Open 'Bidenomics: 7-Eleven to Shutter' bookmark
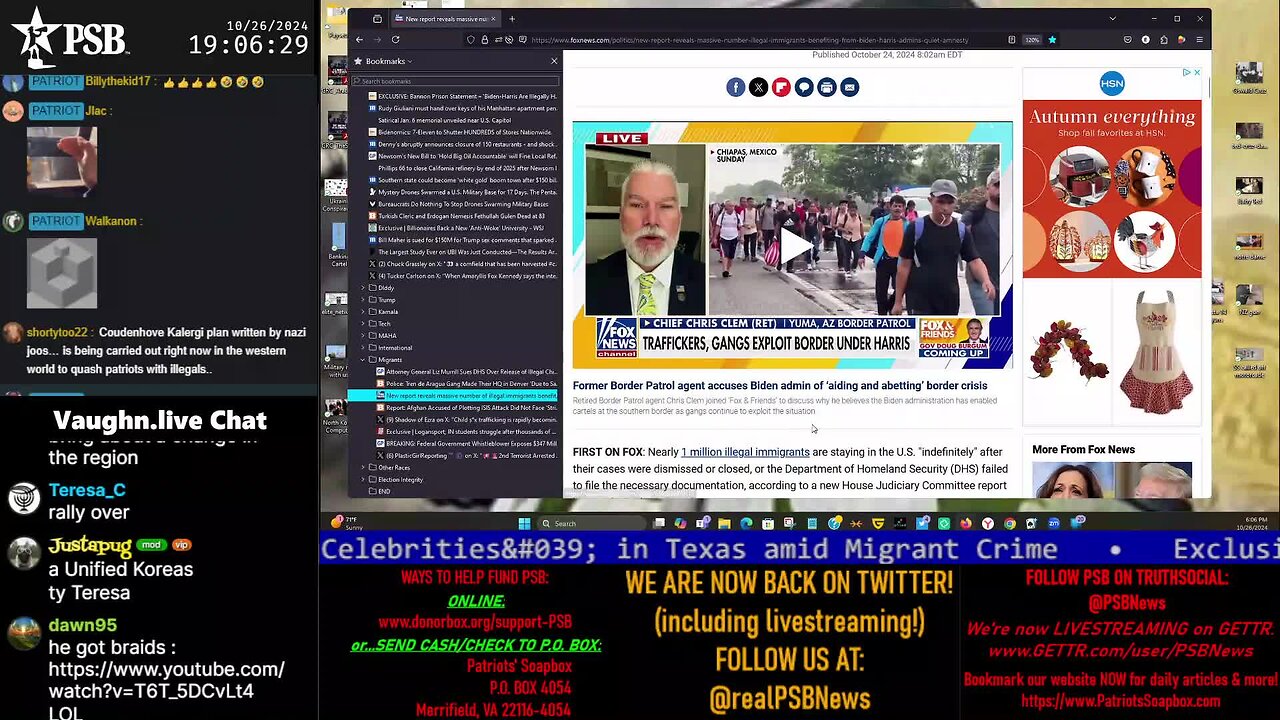 [x=461, y=132]
